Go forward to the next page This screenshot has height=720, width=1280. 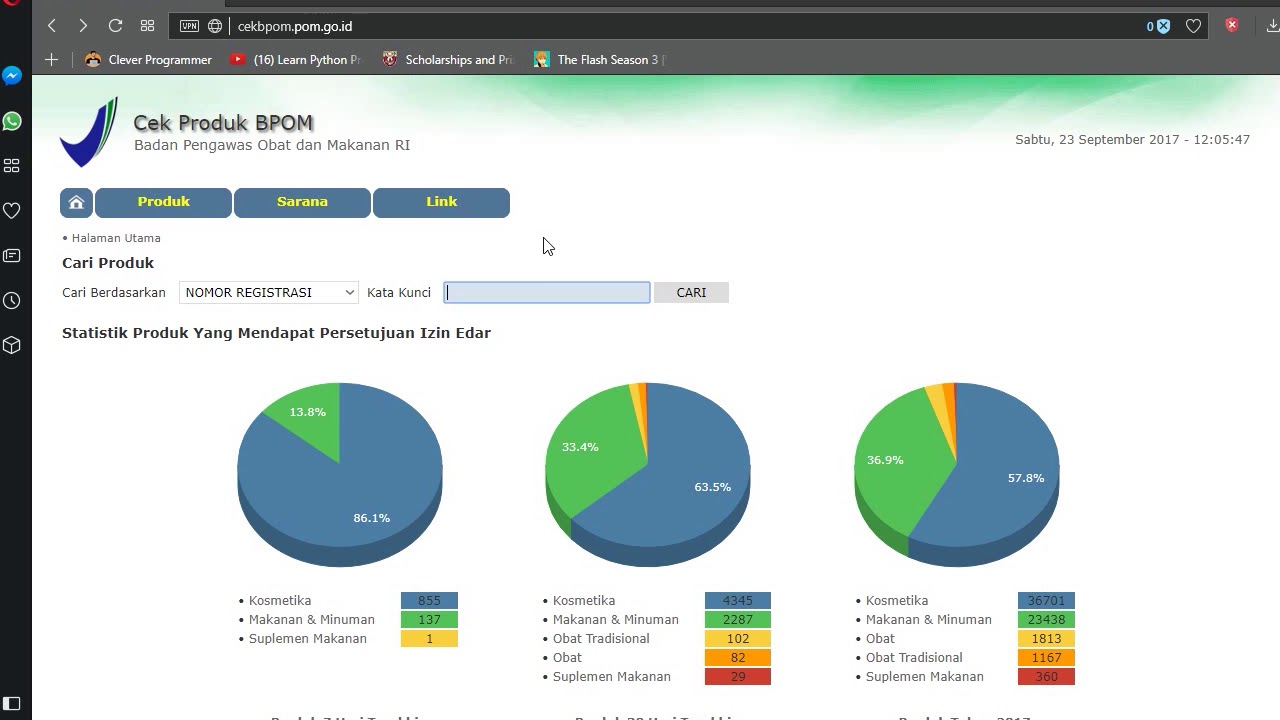83,26
